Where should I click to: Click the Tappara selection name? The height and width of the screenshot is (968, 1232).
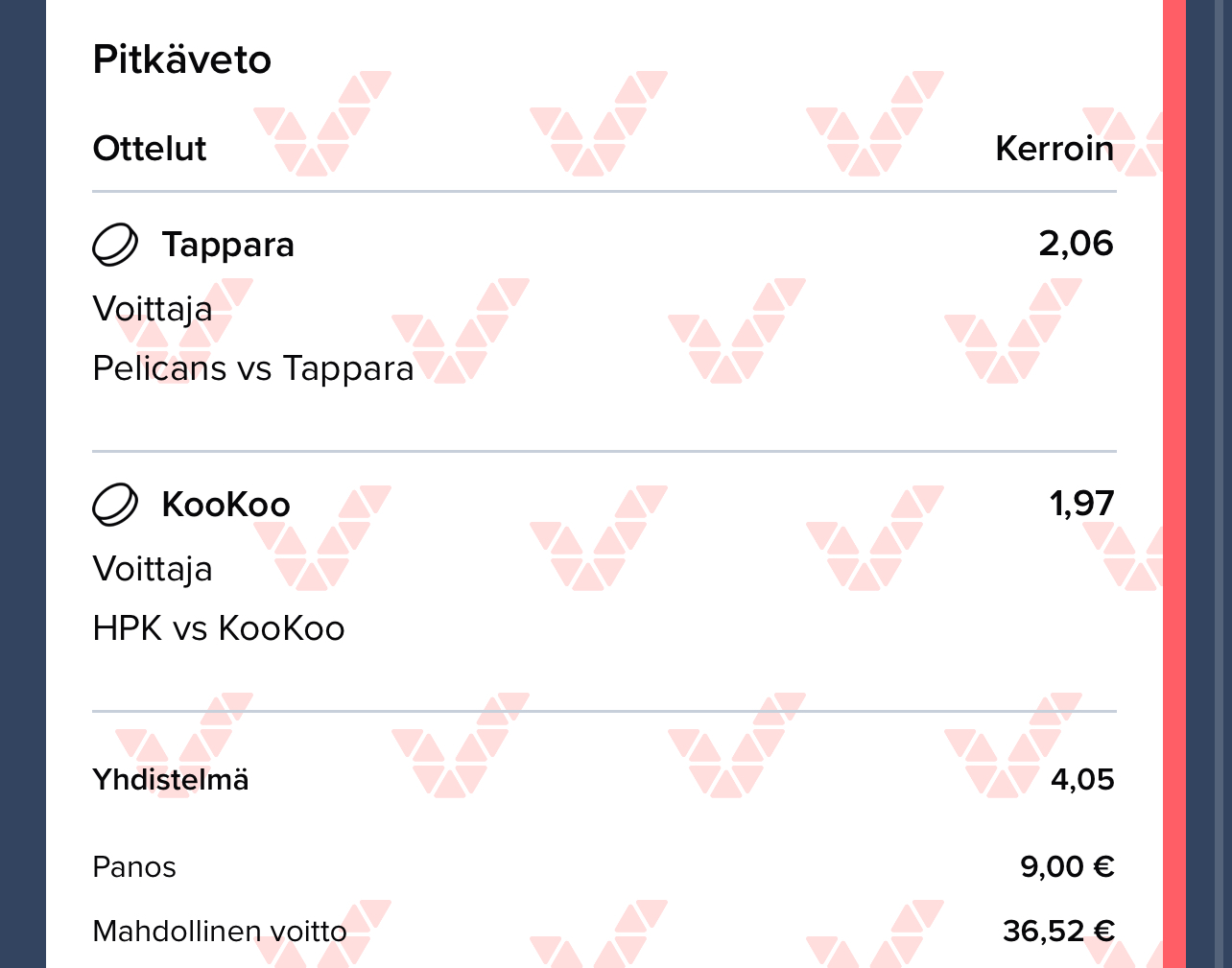(x=228, y=245)
